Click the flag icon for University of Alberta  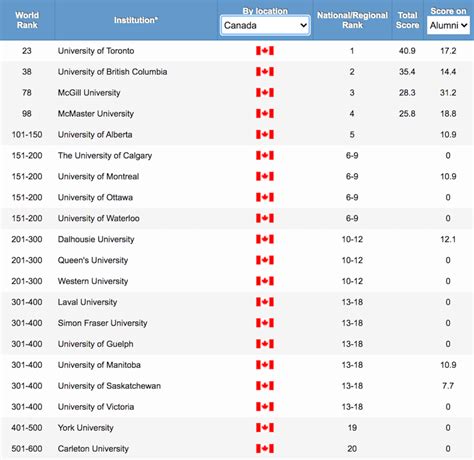(265, 135)
